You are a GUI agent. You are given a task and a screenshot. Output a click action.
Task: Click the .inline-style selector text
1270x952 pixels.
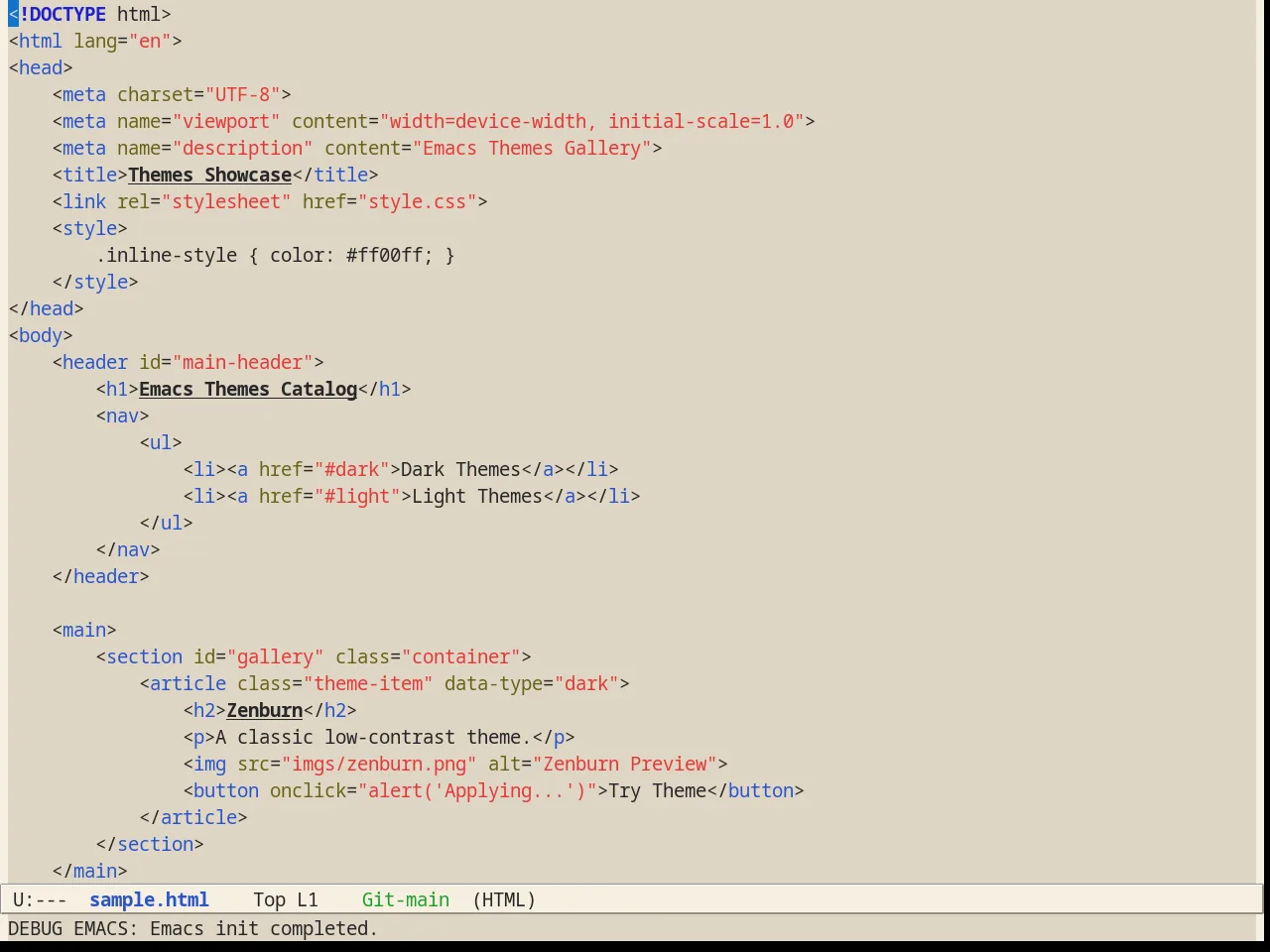coord(167,255)
